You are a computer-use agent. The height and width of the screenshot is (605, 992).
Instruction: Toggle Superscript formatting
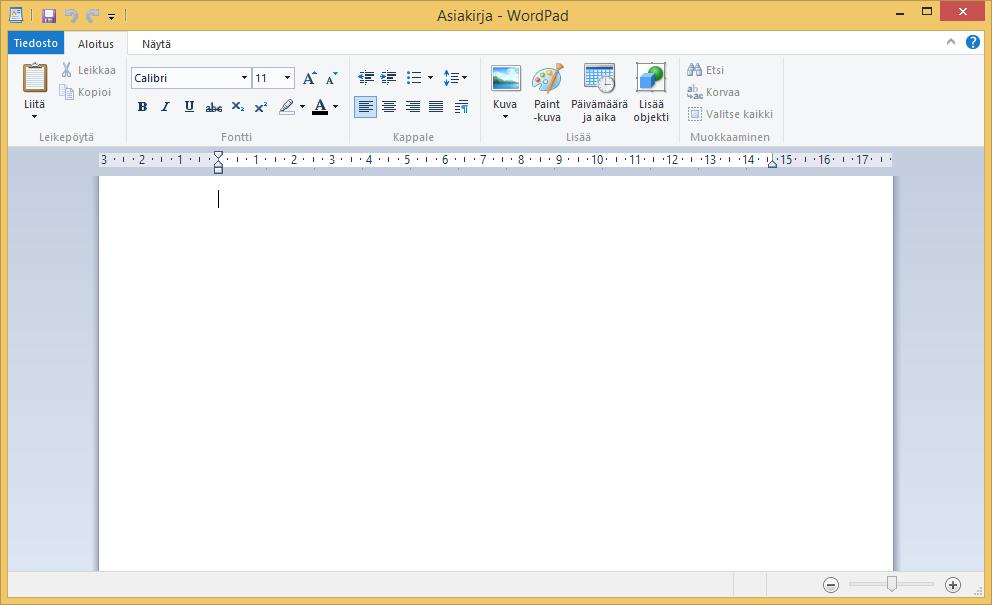(261, 107)
